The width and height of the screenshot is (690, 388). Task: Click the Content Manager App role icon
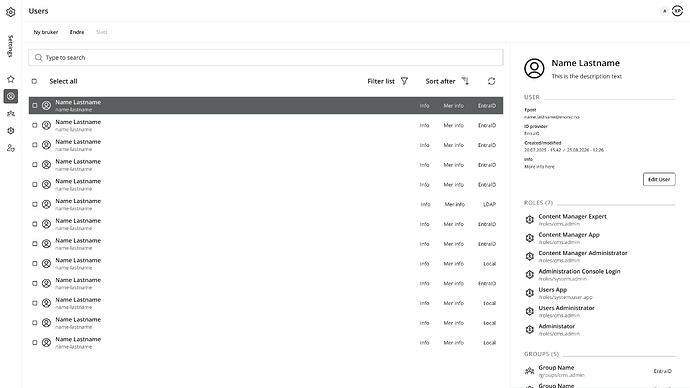click(x=530, y=238)
